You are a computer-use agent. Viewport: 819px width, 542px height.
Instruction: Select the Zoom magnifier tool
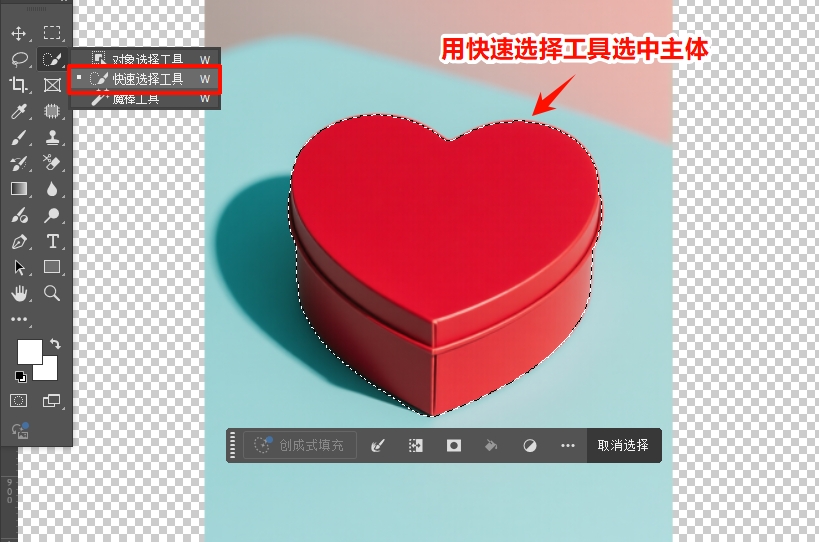point(52,293)
